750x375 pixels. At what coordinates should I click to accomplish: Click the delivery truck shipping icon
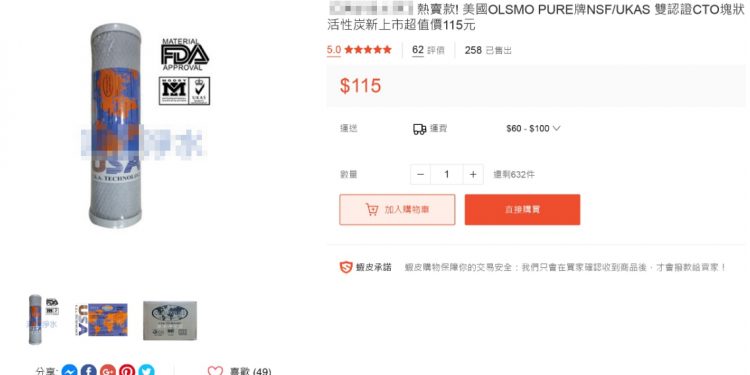419,129
